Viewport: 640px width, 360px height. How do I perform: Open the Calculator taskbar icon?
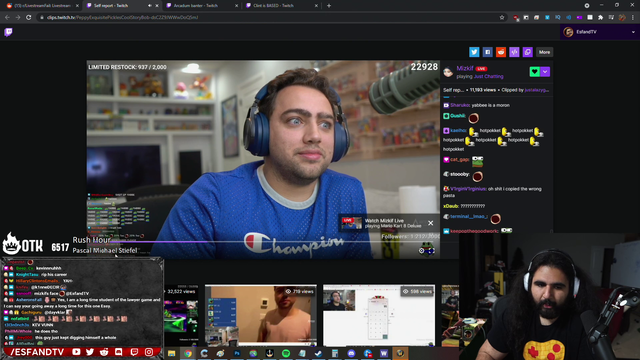[x=335, y=353]
